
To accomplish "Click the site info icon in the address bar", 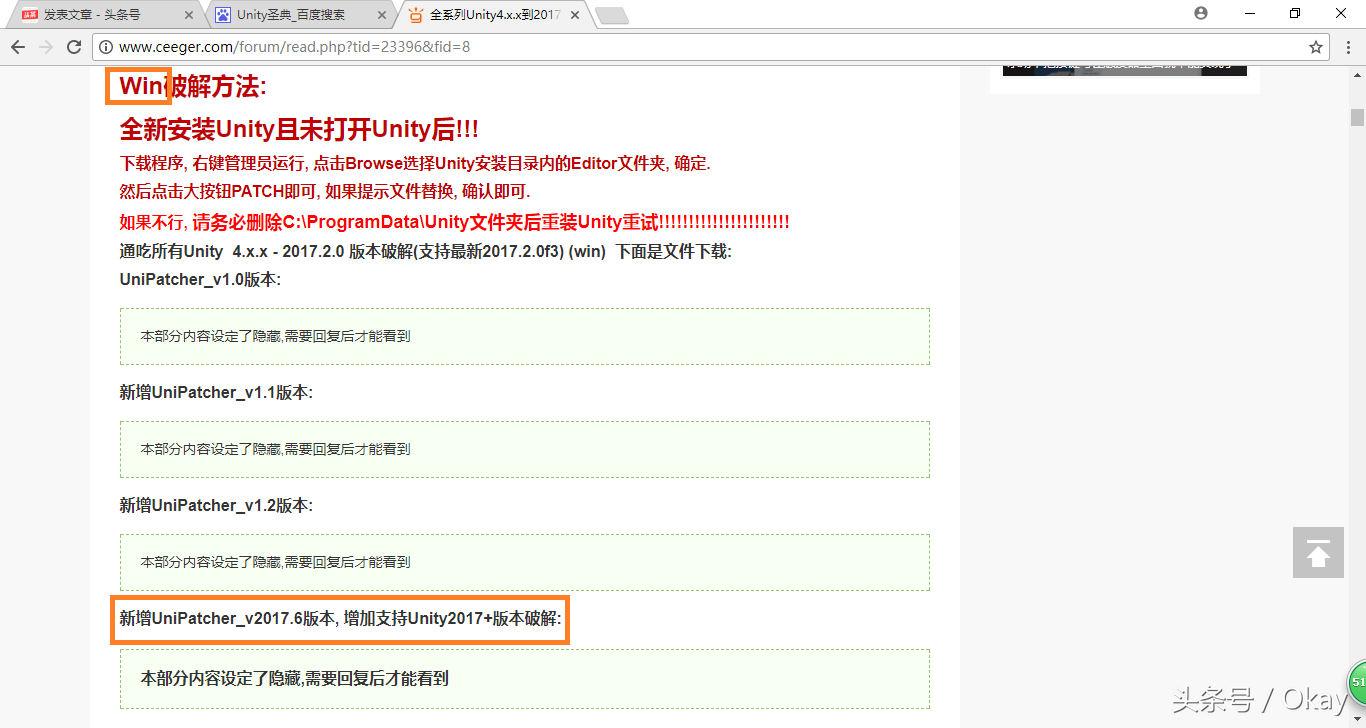I will 105,47.
